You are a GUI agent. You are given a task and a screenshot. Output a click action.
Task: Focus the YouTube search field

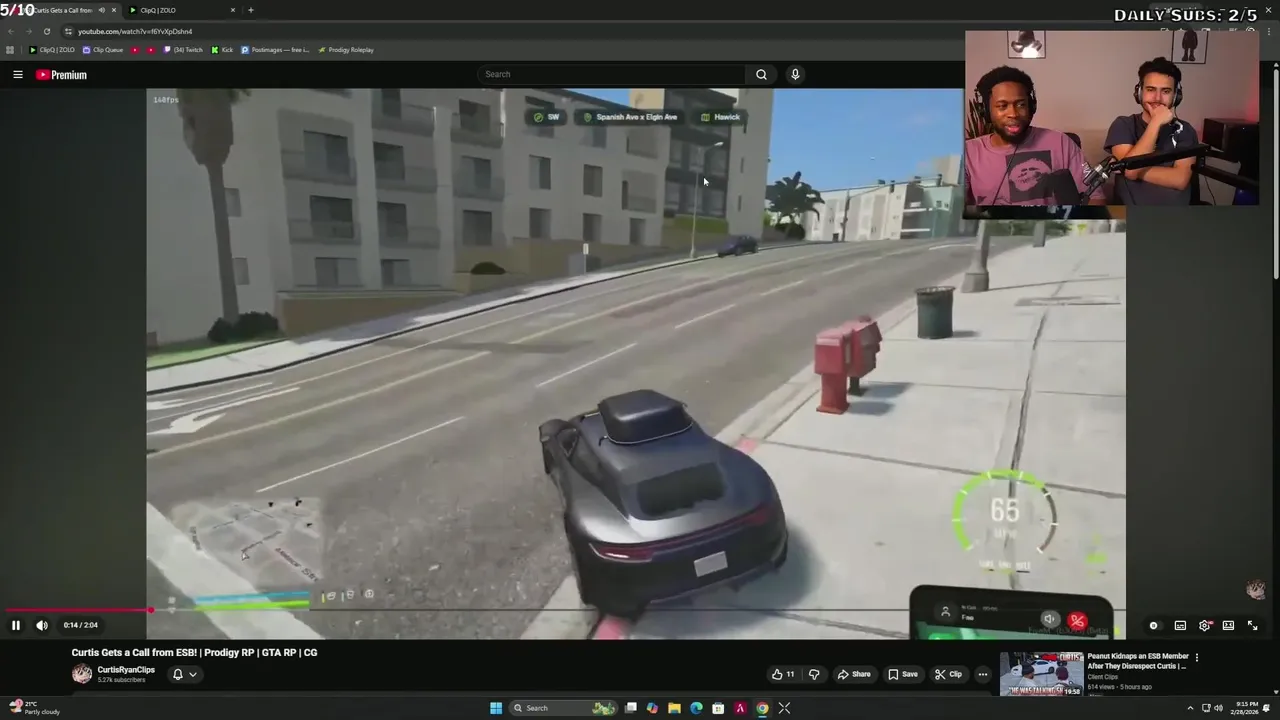(x=612, y=74)
